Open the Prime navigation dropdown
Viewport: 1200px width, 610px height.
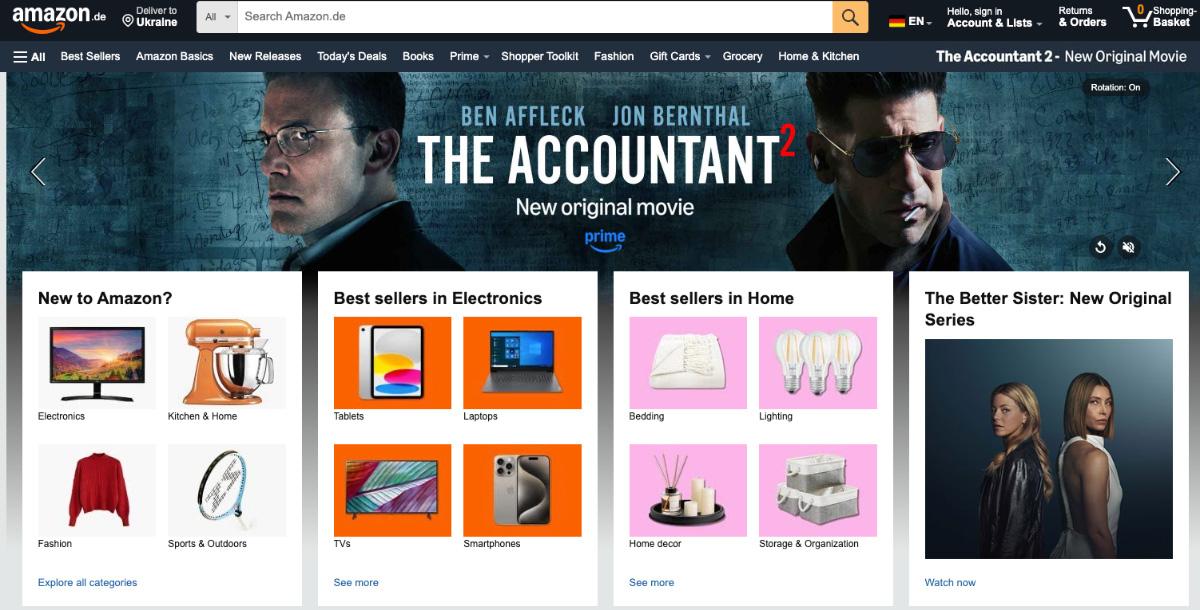[x=469, y=57]
